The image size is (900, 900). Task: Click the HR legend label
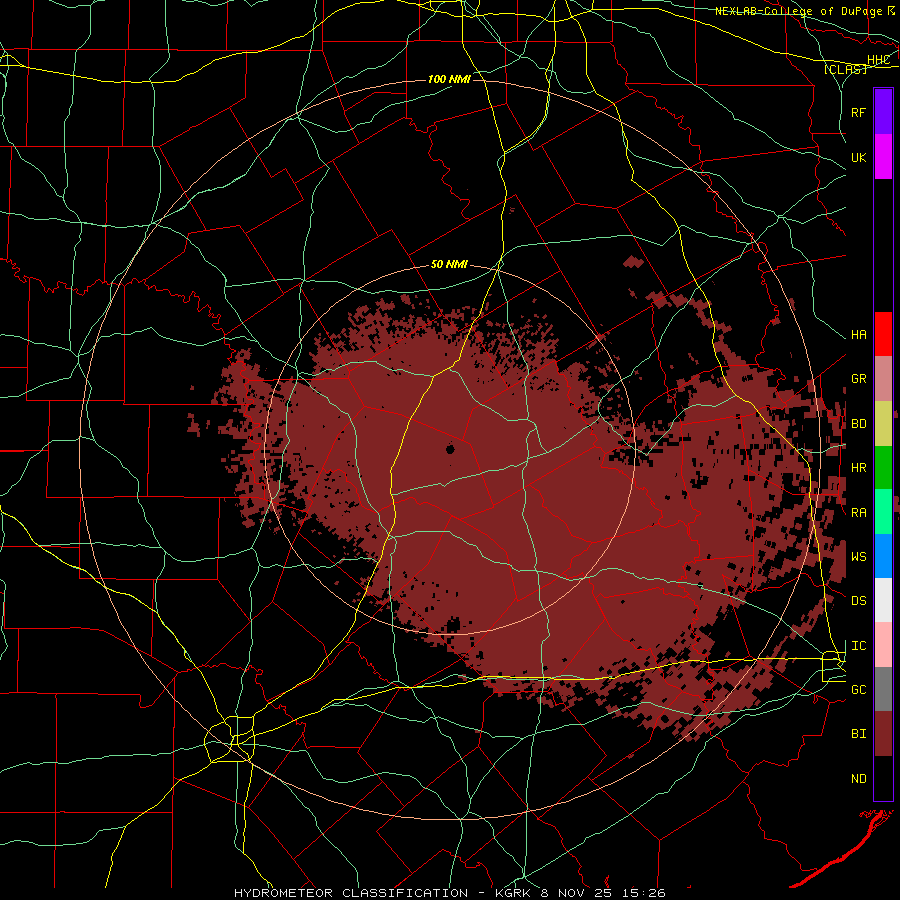[858, 467]
